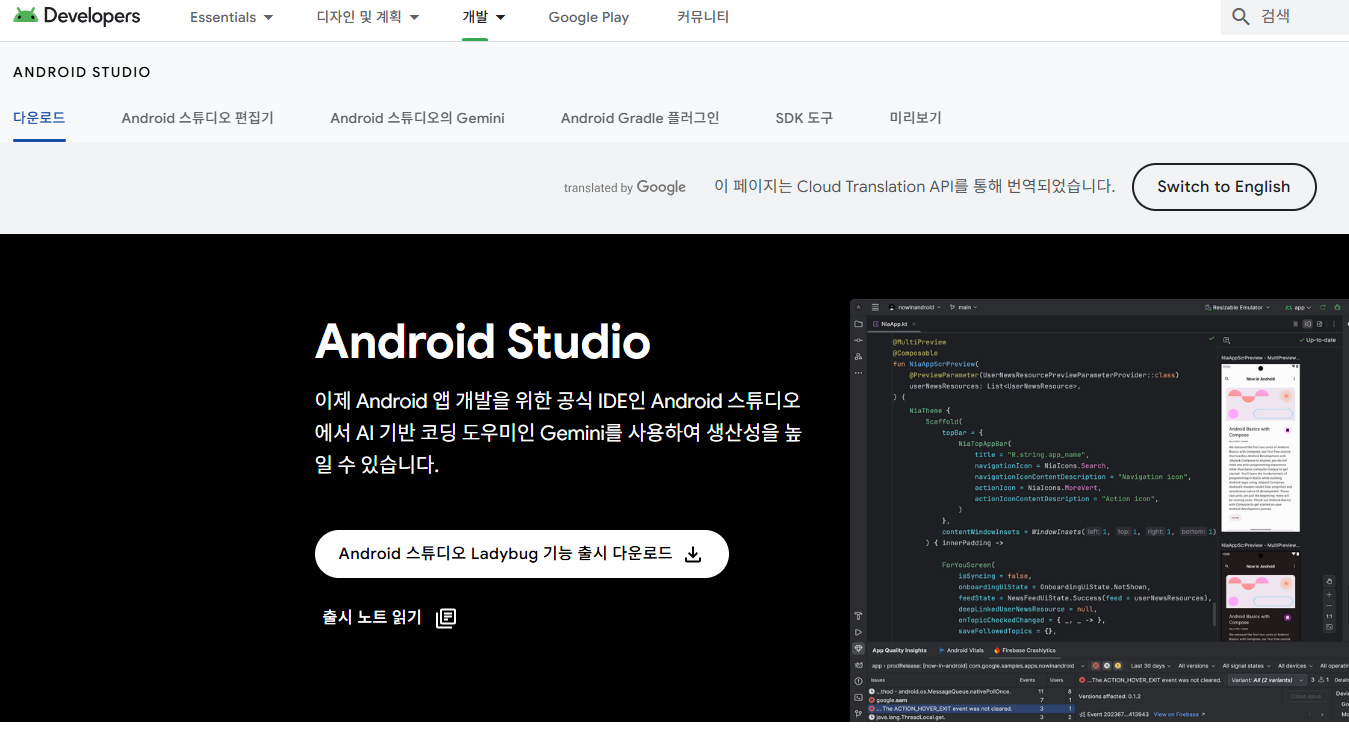Open the 커뮤니티 nav item
This screenshot has width=1349, height=755.
coord(703,18)
